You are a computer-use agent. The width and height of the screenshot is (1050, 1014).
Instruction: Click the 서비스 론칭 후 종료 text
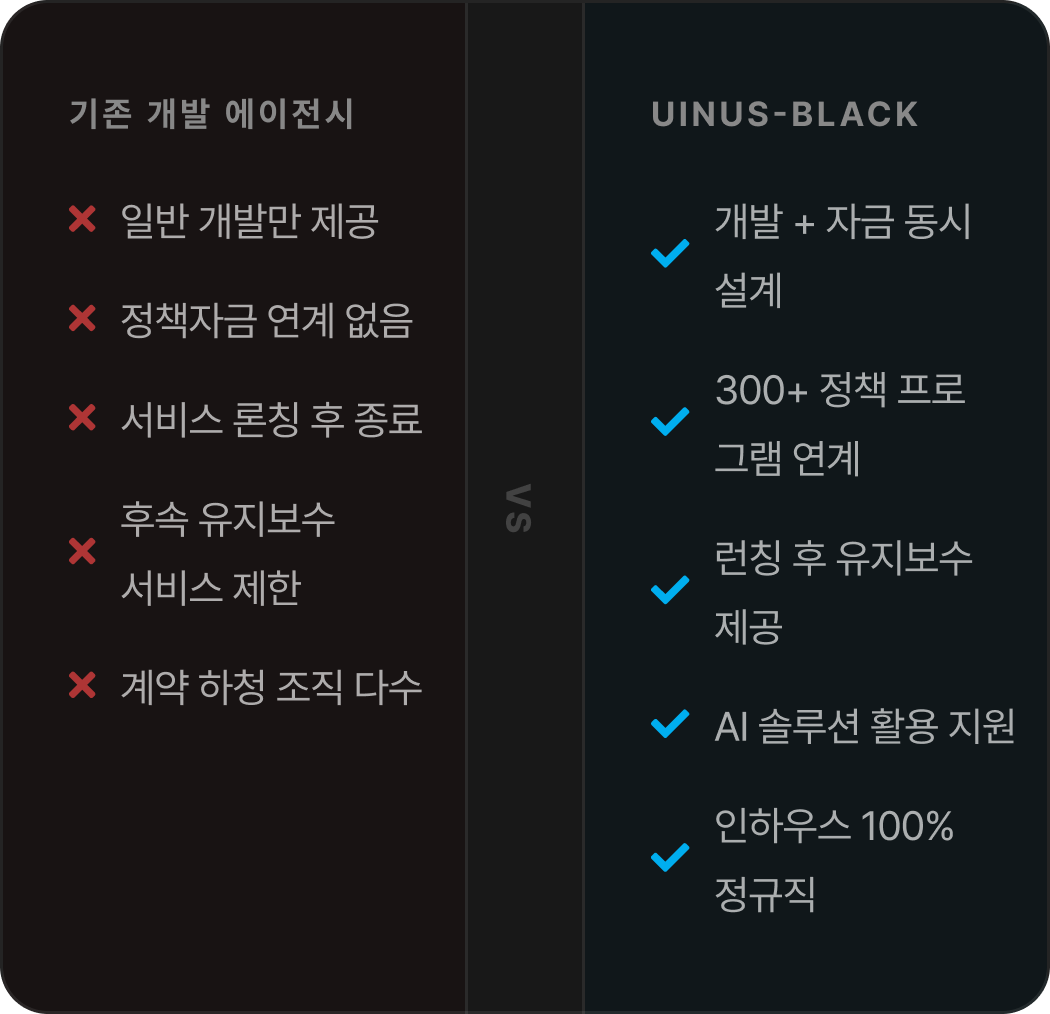click(271, 420)
